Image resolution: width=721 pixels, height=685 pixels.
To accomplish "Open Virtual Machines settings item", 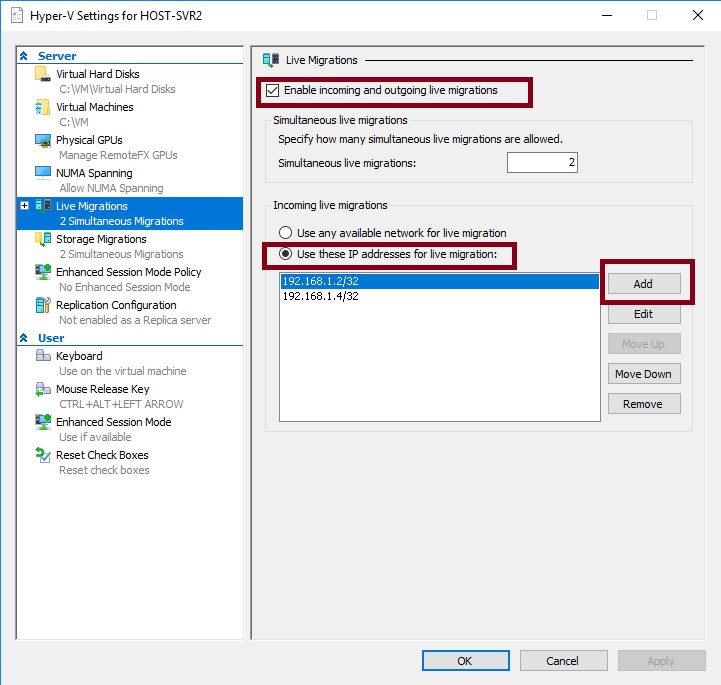I will (x=94, y=107).
